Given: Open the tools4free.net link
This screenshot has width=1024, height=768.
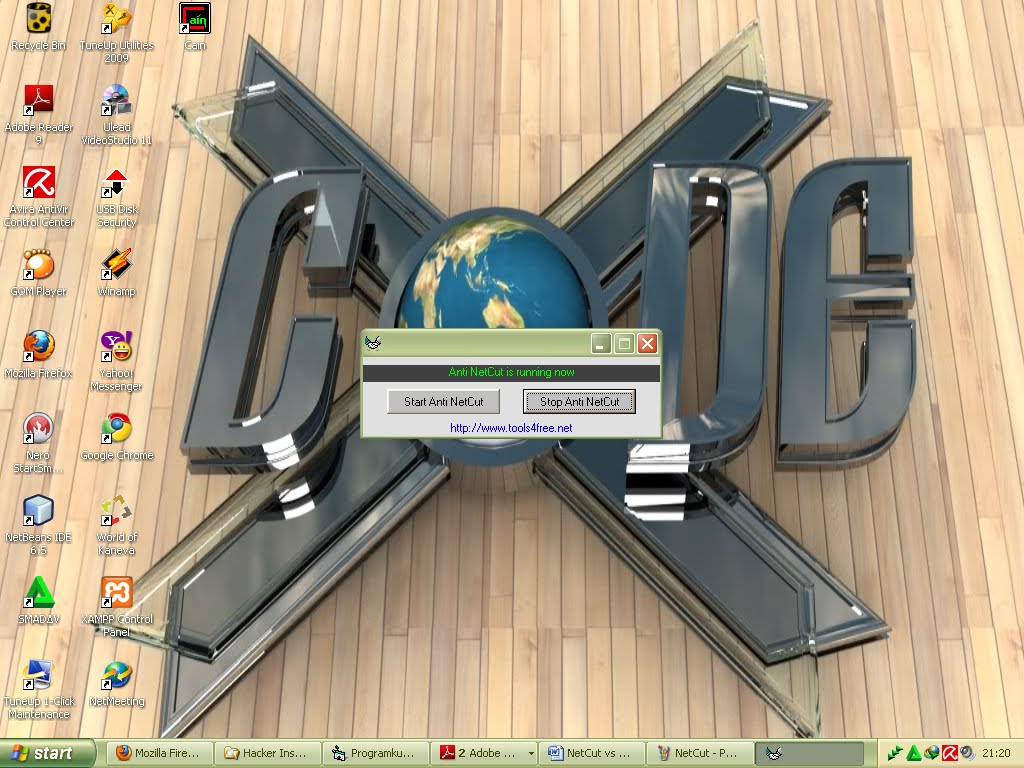Looking at the screenshot, I should click(511, 428).
